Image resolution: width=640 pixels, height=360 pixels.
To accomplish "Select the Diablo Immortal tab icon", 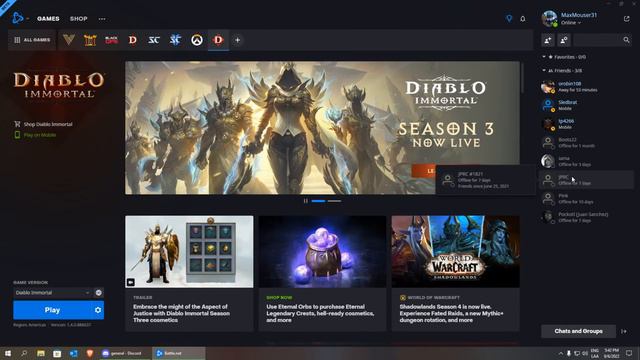I will (218, 40).
